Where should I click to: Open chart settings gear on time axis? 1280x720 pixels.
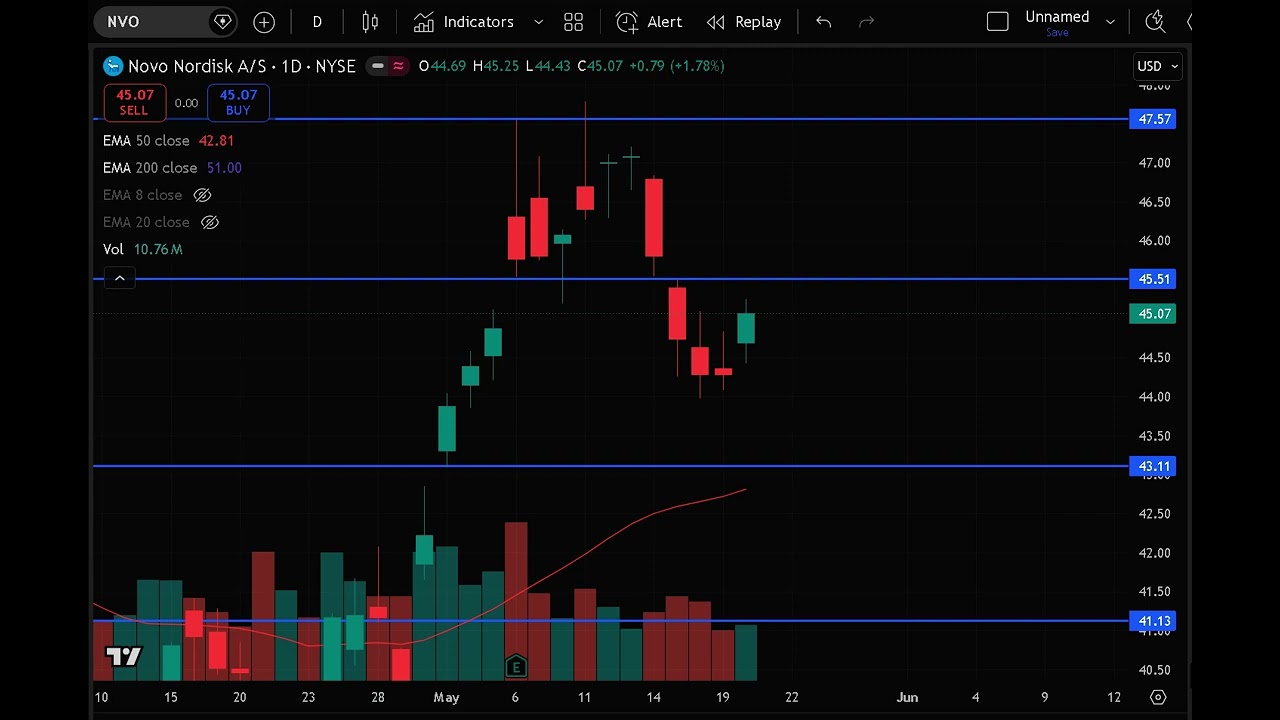tap(1158, 697)
